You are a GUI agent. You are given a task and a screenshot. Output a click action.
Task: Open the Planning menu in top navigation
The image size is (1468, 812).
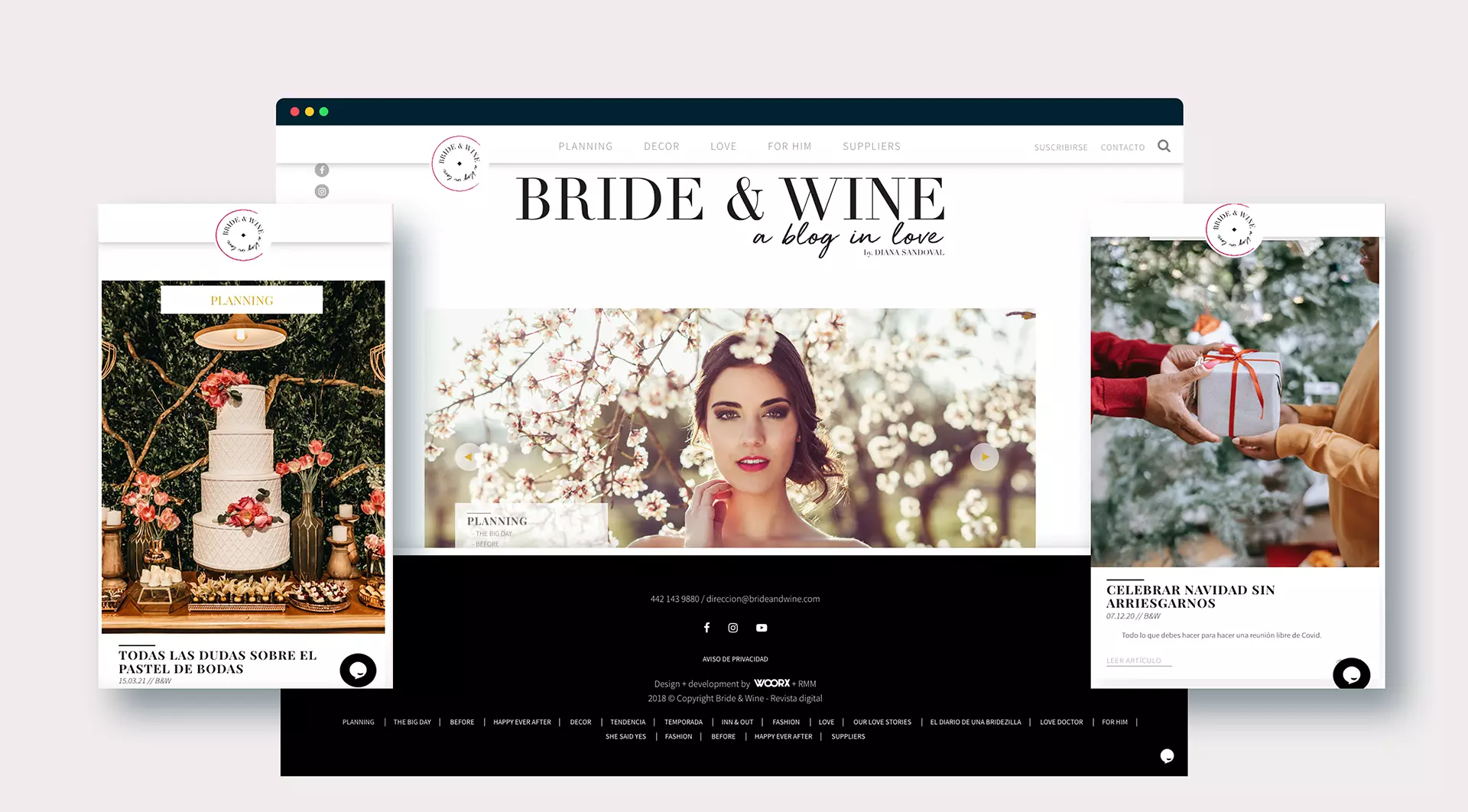coord(585,147)
